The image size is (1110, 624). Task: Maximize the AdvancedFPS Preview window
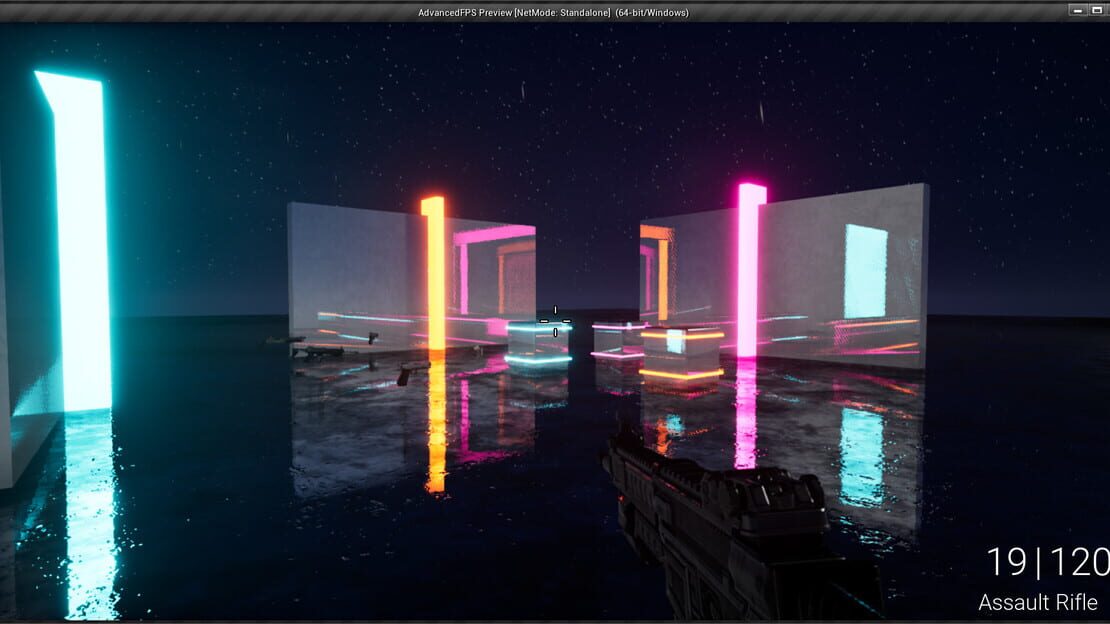(x=1097, y=10)
